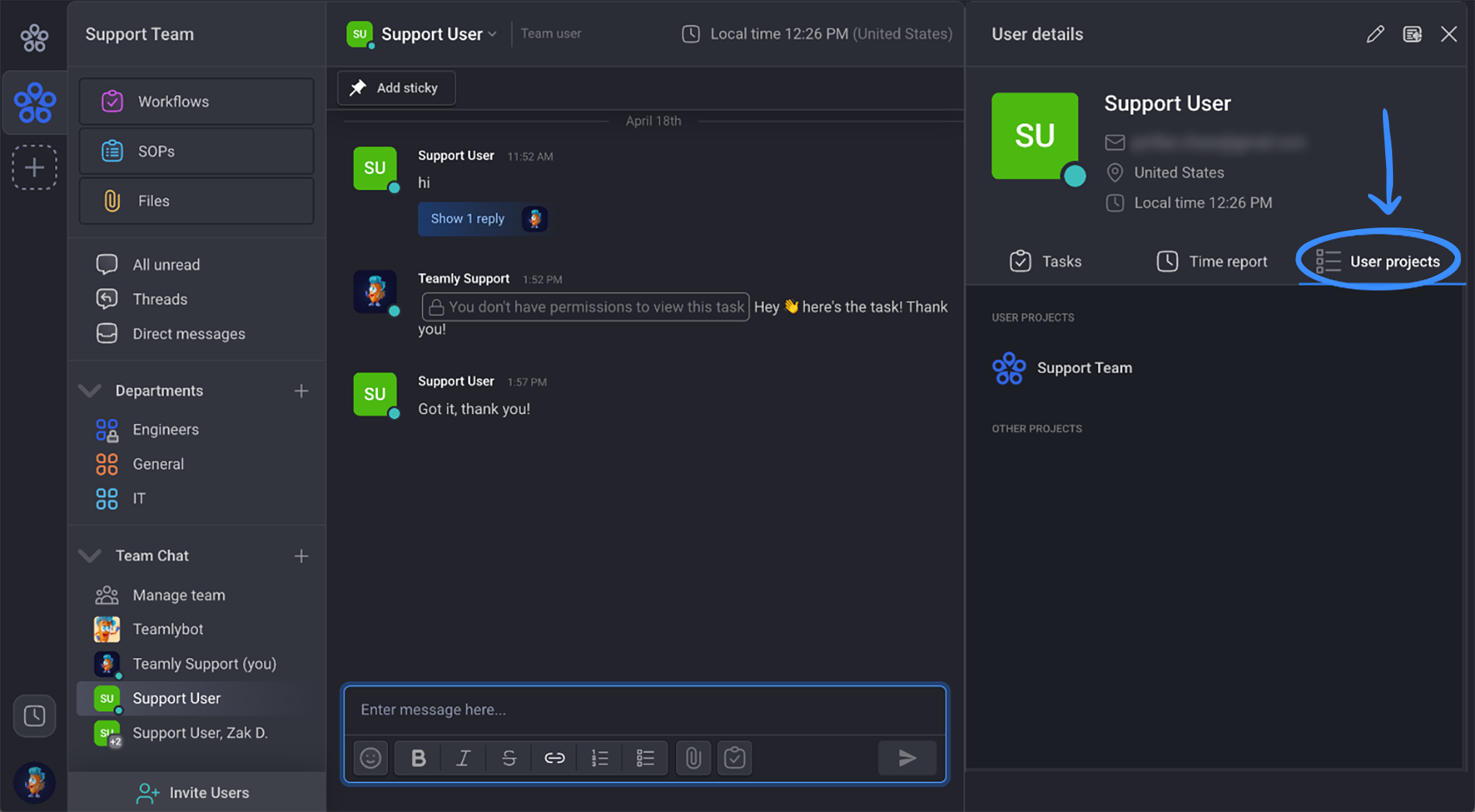The image size is (1475, 812).
Task: Edit user details with pencil icon
Action: point(1375,34)
